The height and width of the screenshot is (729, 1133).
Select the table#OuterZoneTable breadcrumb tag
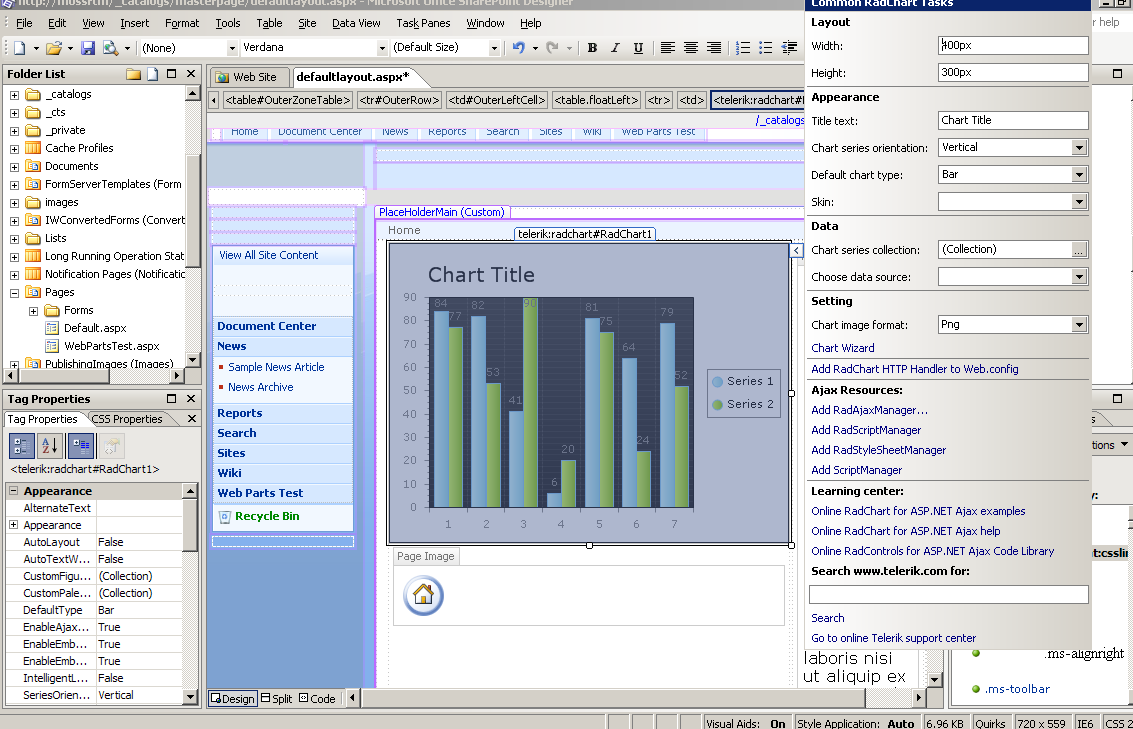pyautogui.click(x=288, y=100)
